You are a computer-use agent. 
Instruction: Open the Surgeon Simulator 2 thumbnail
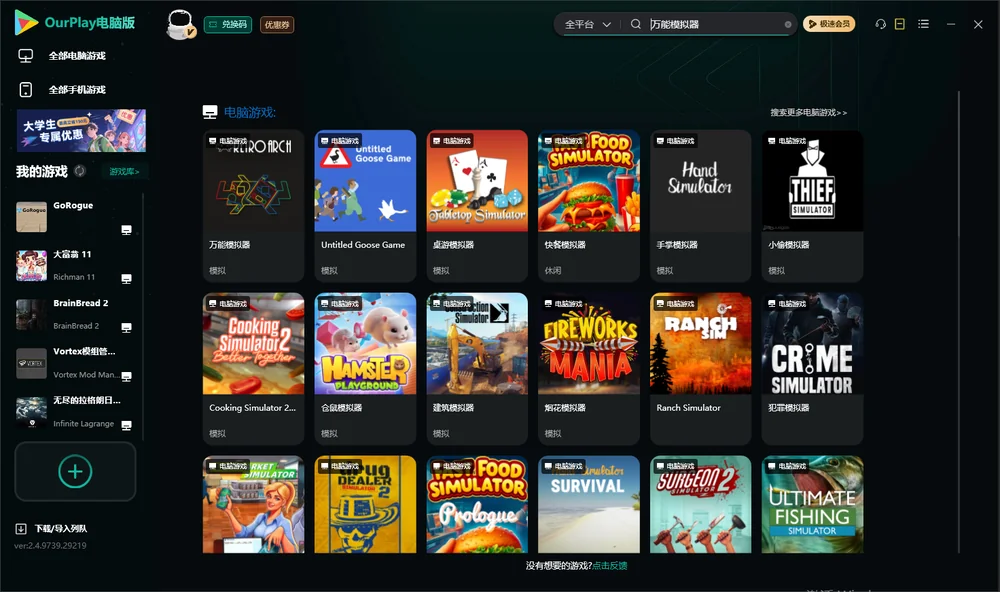click(x=700, y=504)
